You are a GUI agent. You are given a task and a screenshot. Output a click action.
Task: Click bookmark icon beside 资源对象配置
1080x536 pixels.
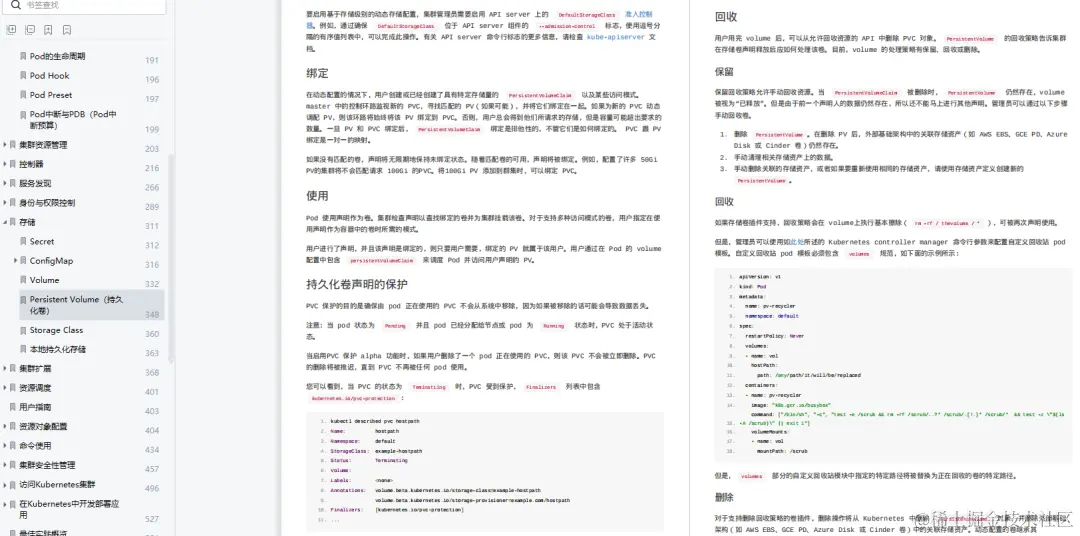(x=13, y=426)
